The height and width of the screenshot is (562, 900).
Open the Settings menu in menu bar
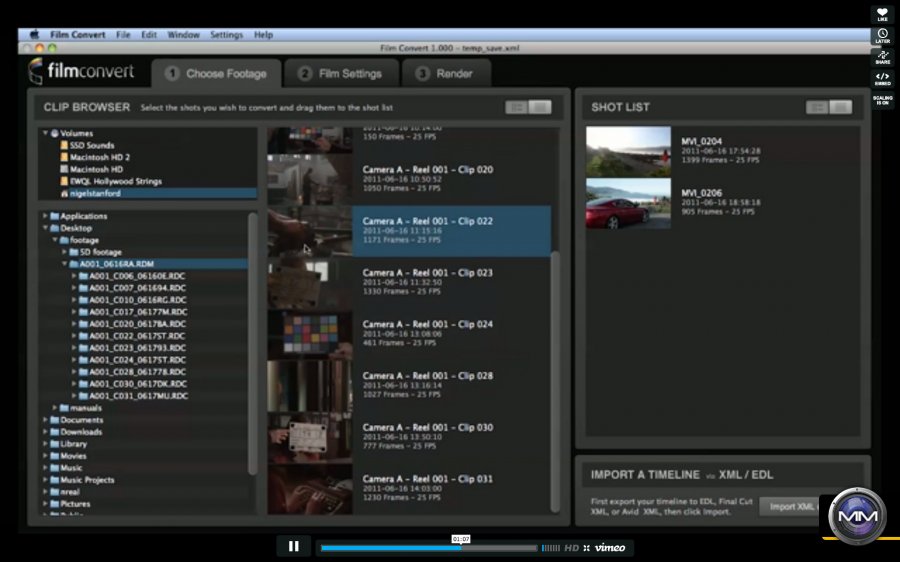[x=226, y=35]
